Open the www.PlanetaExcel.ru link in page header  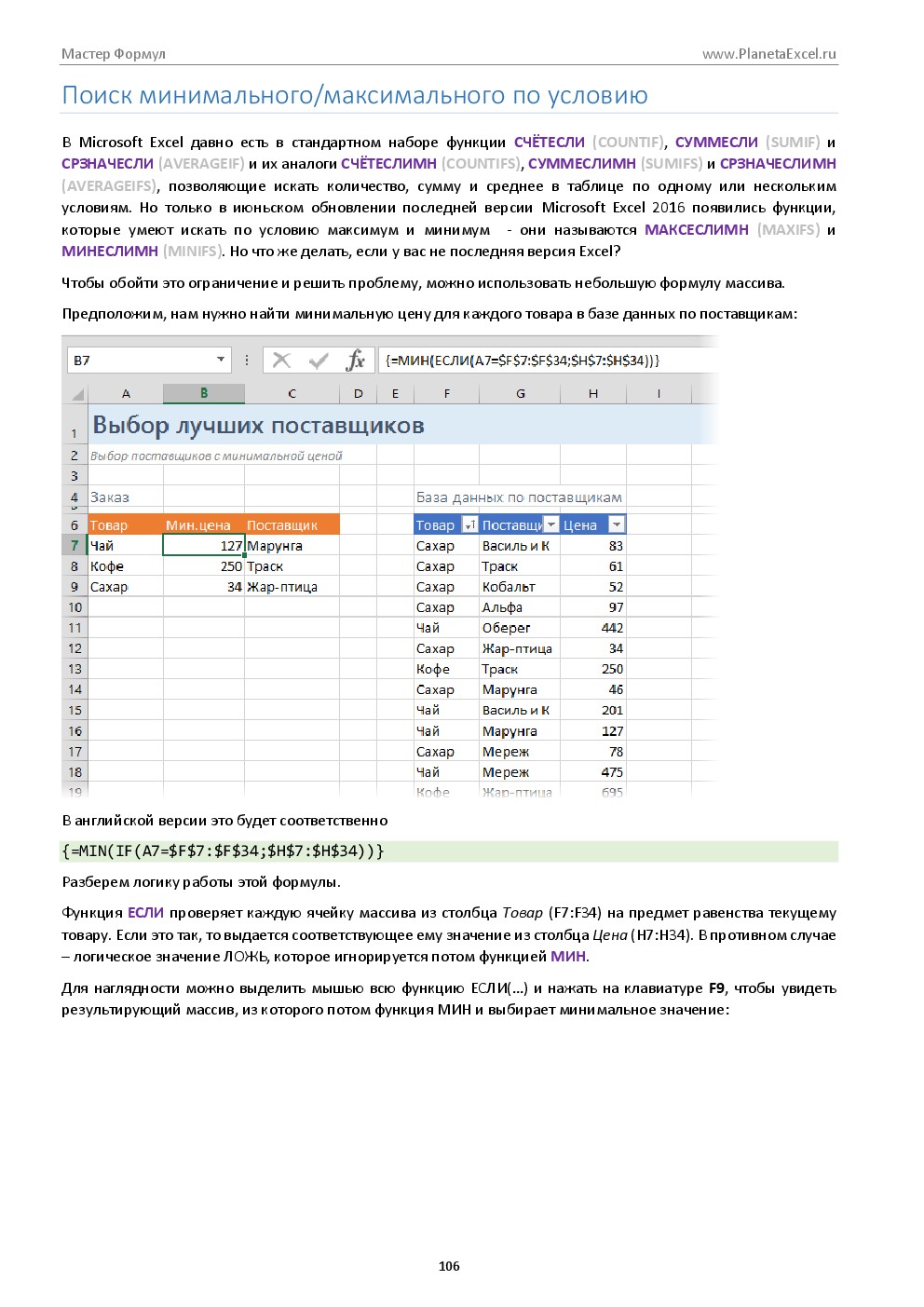tap(769, 54)
